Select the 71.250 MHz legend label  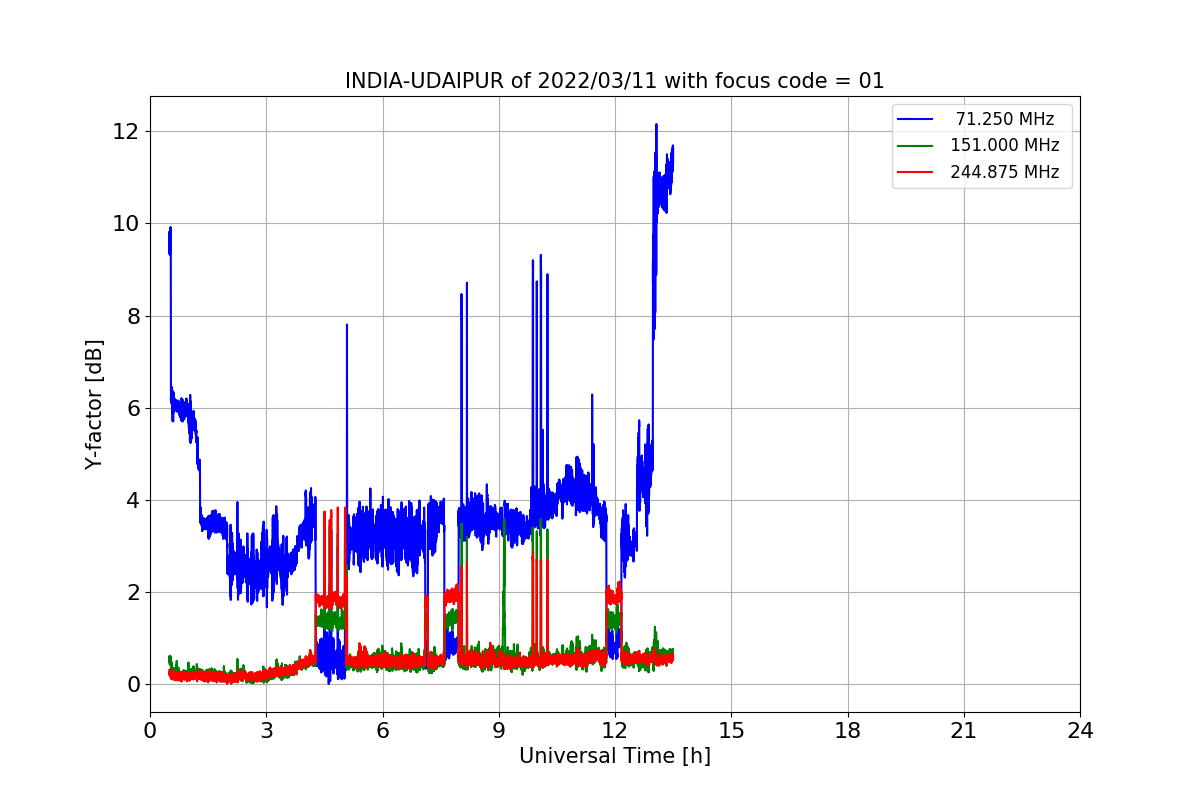tap(1005, 119)
